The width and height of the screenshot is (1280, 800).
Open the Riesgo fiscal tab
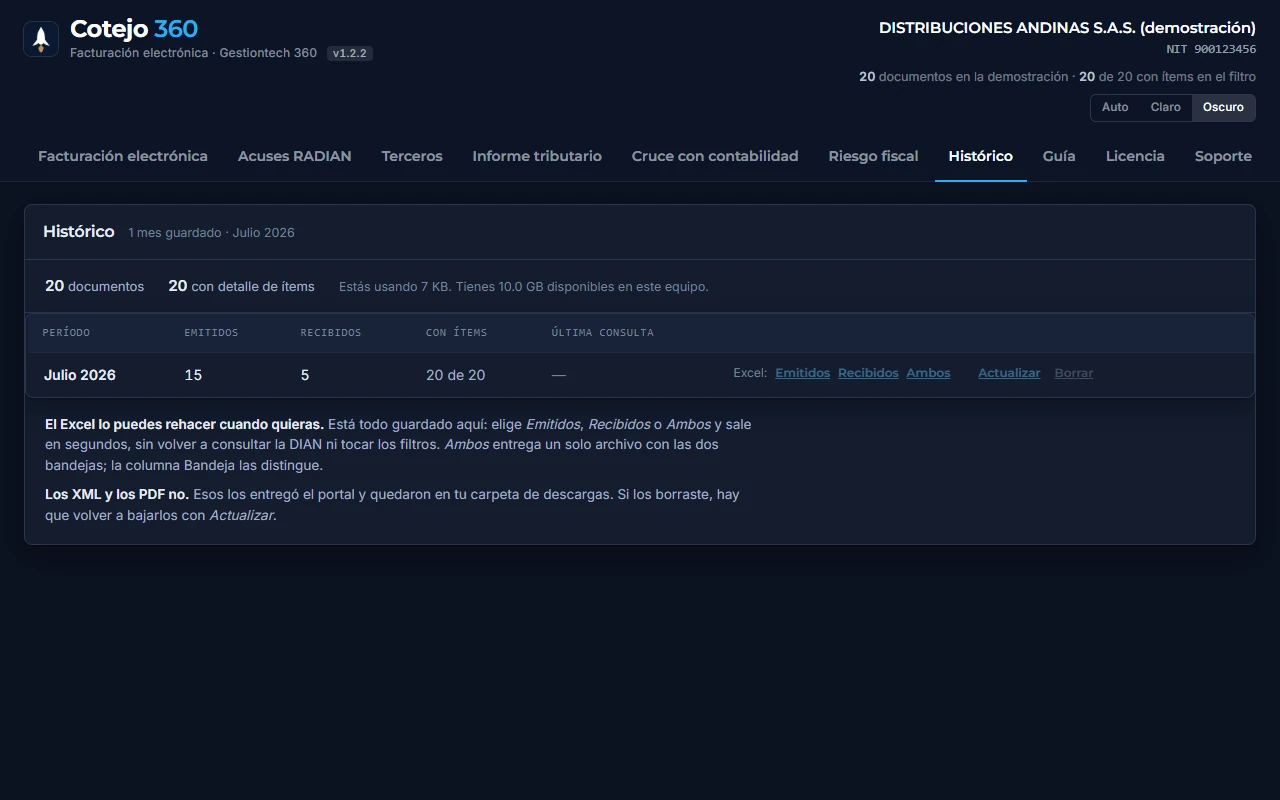874,156
